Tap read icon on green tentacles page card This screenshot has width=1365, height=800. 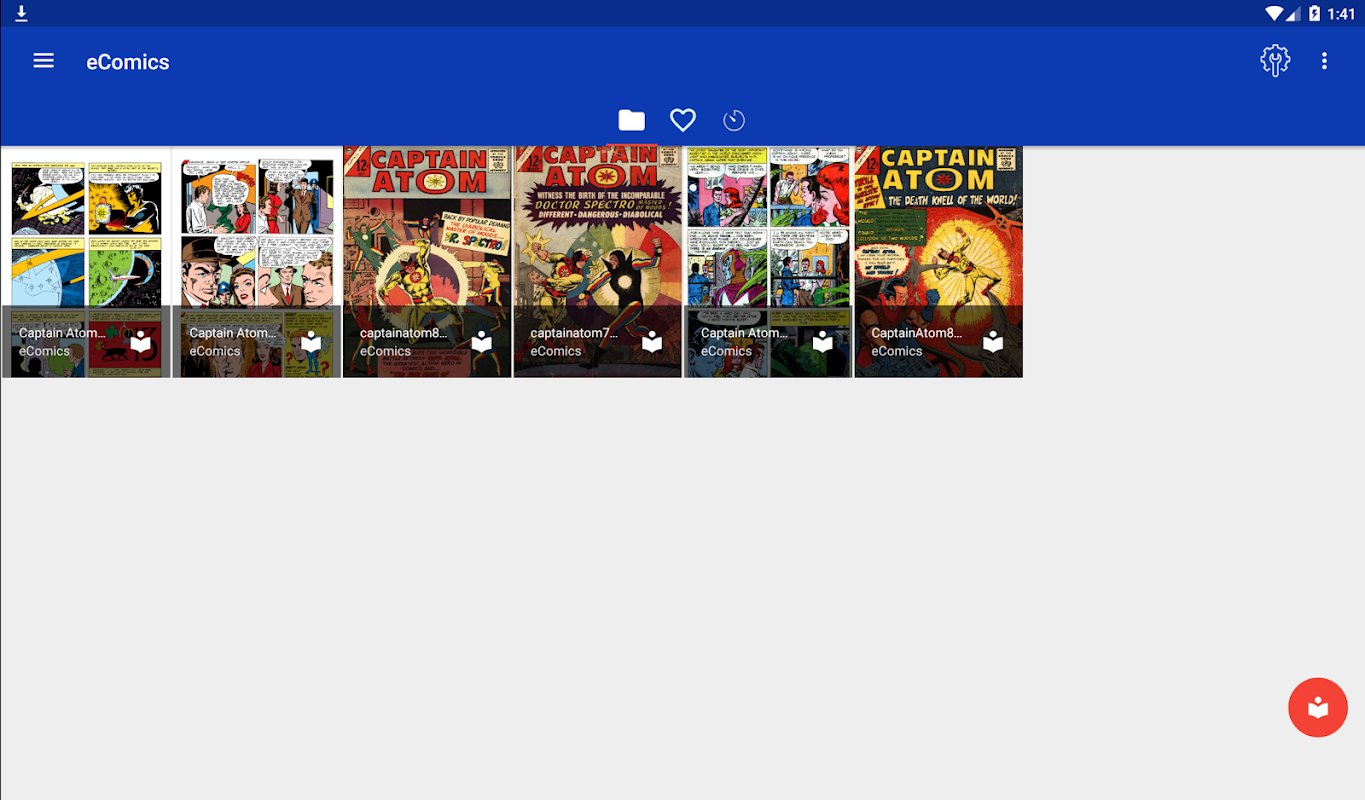(x=823, y=342)
